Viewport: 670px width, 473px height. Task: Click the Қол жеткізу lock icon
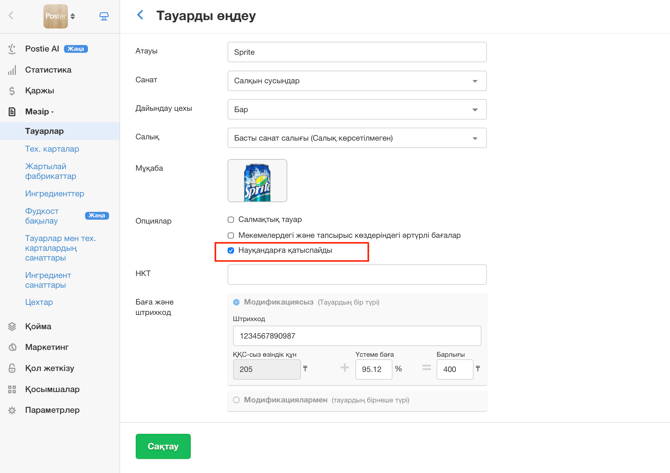pos(12,368)
